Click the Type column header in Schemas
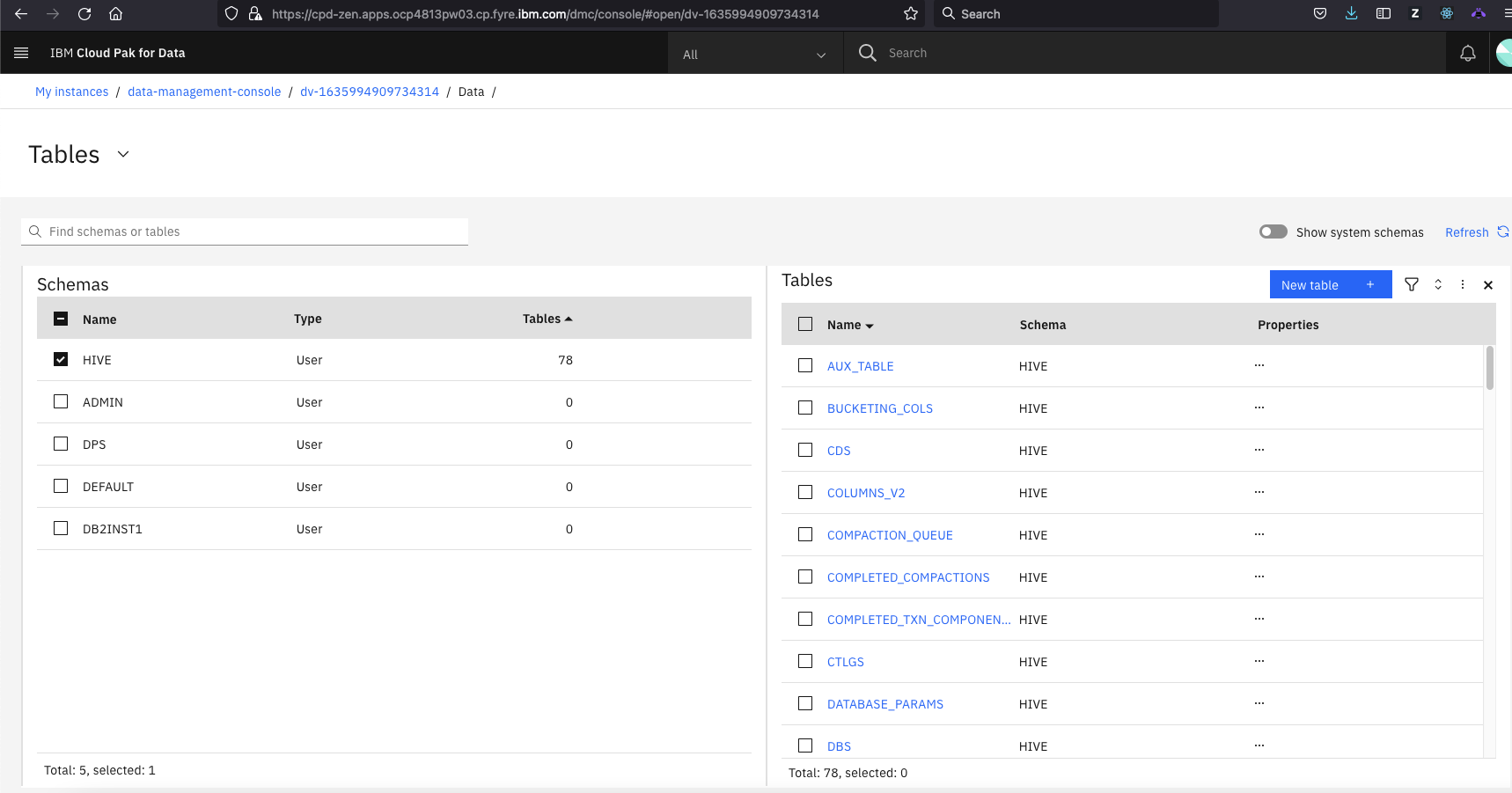Viewport: 1512px width, 793px height. pyautogui.click(x=308, y=319)
